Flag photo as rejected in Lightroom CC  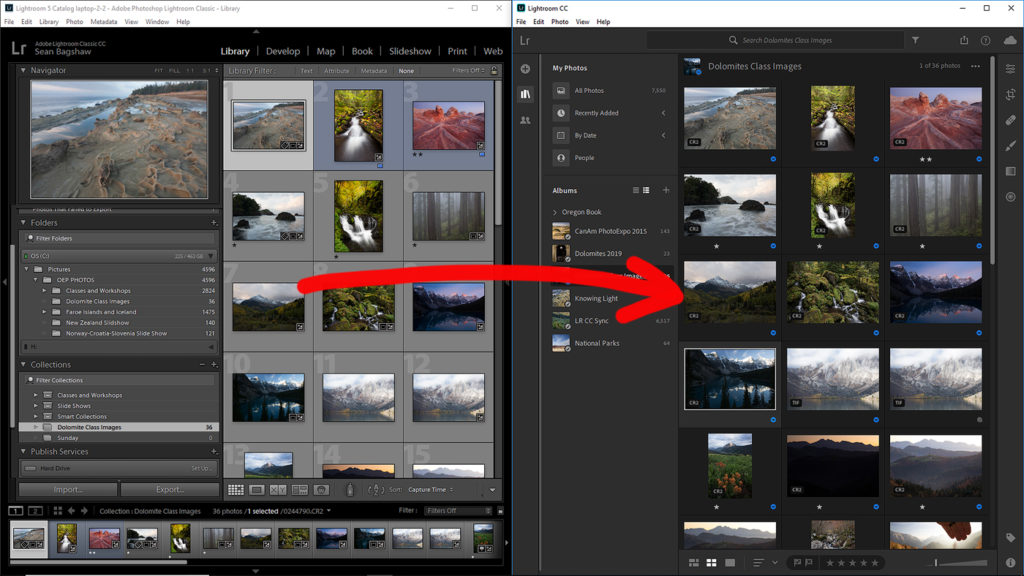click(x=809, y=562)
